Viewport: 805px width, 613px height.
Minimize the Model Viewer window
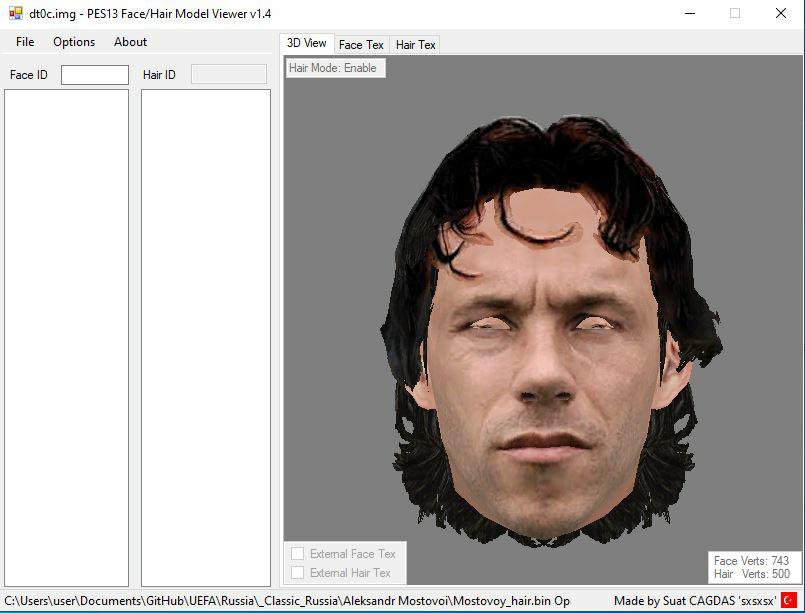[x=689, y=14]
